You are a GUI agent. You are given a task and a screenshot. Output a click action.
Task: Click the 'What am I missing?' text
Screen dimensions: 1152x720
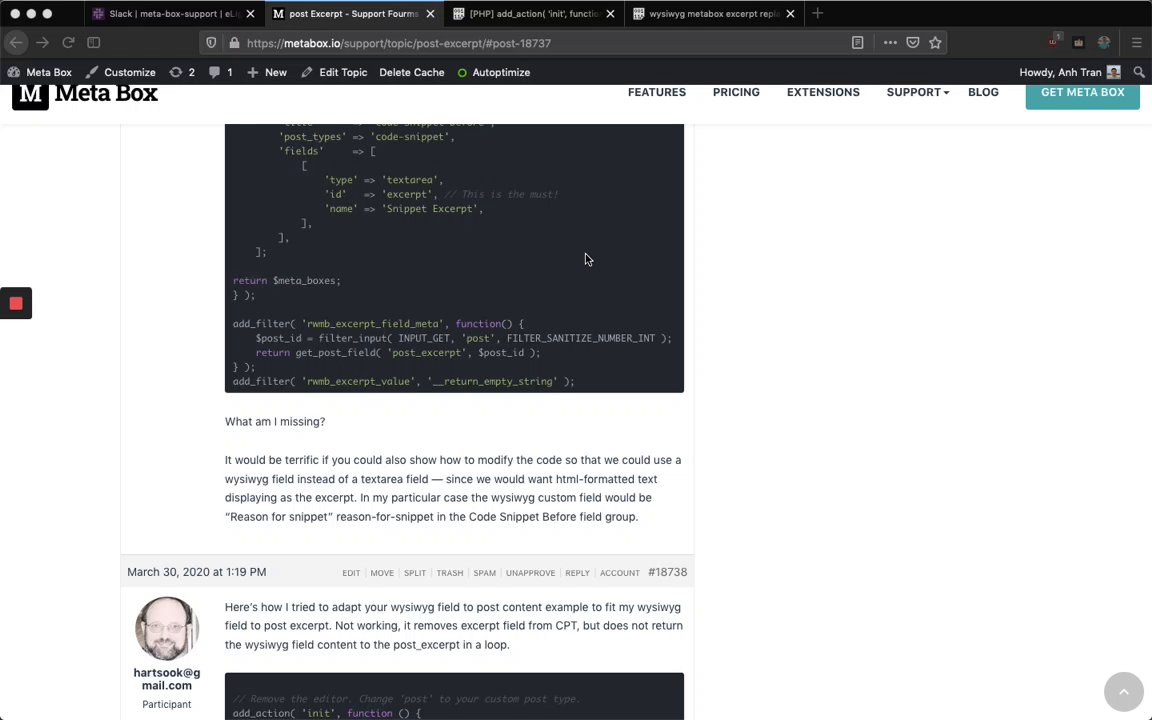[x=275, y=422]
